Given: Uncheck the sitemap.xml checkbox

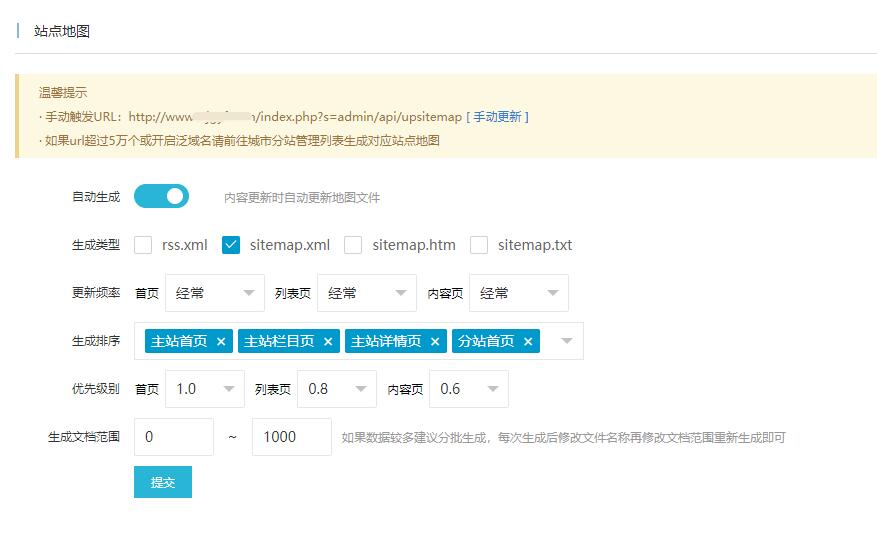Looking at the screenshot, I should click(231, 245).
